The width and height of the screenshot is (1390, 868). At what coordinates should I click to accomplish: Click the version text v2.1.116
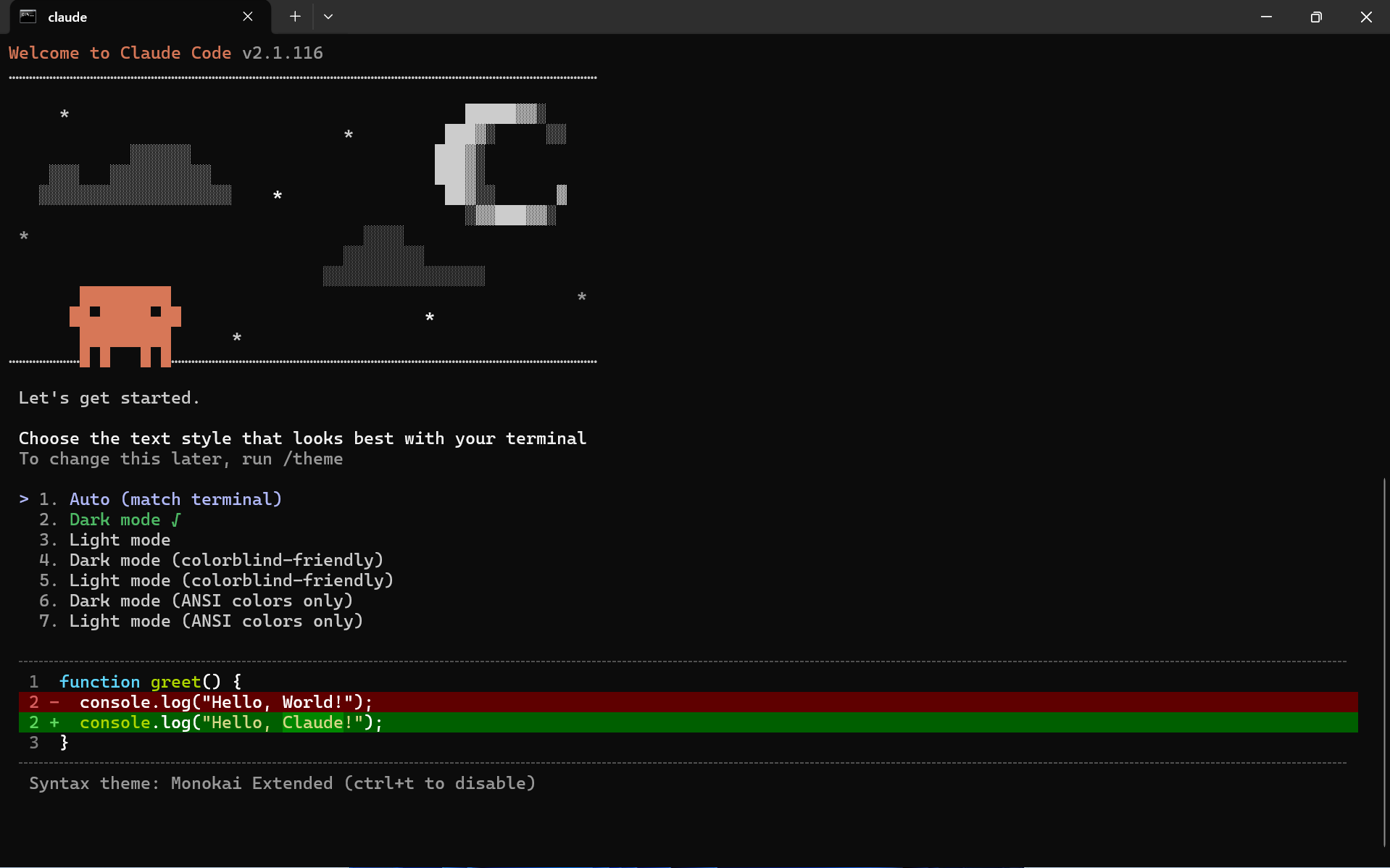coord(283,53)
